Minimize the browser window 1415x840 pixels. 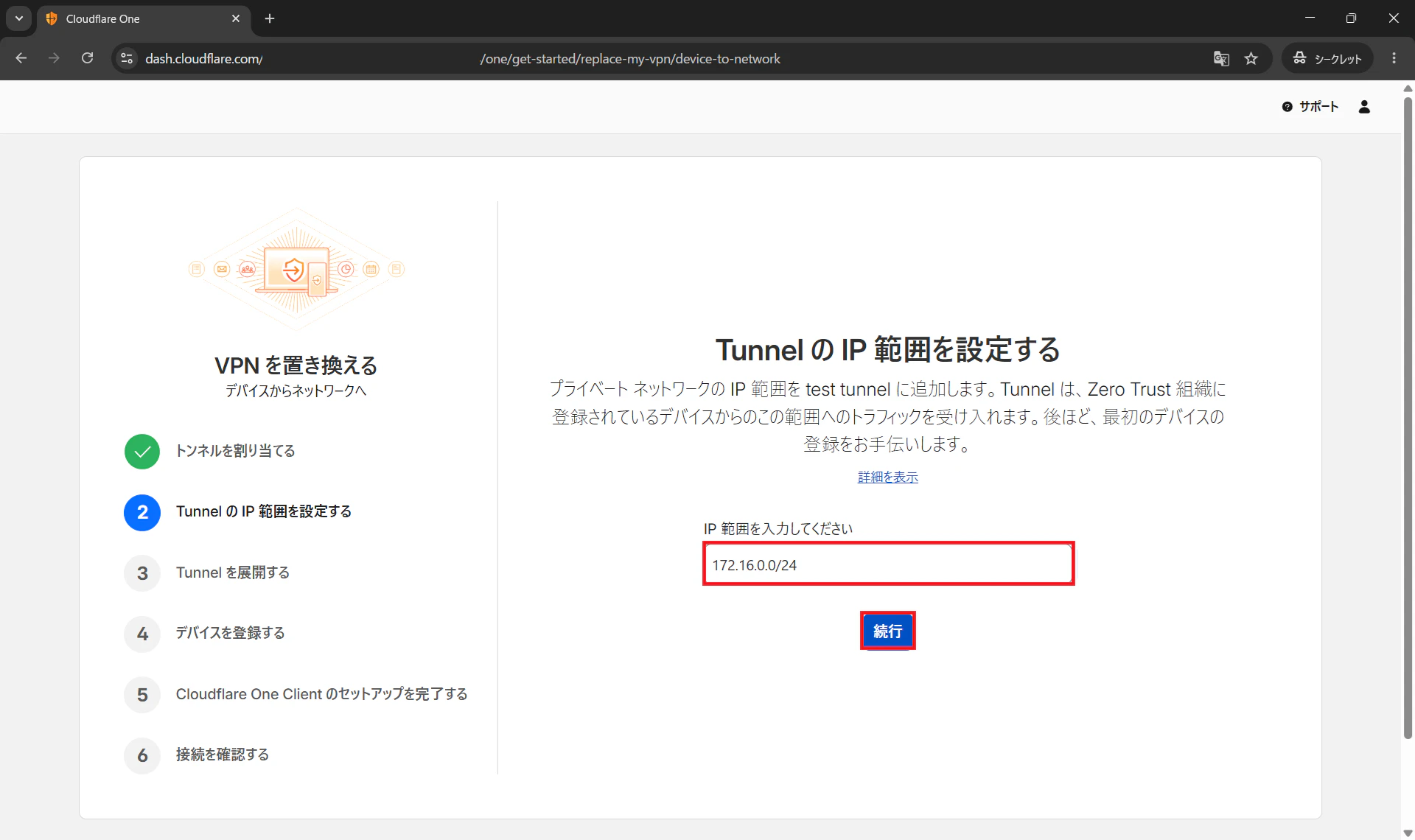tap(1310, 18)
